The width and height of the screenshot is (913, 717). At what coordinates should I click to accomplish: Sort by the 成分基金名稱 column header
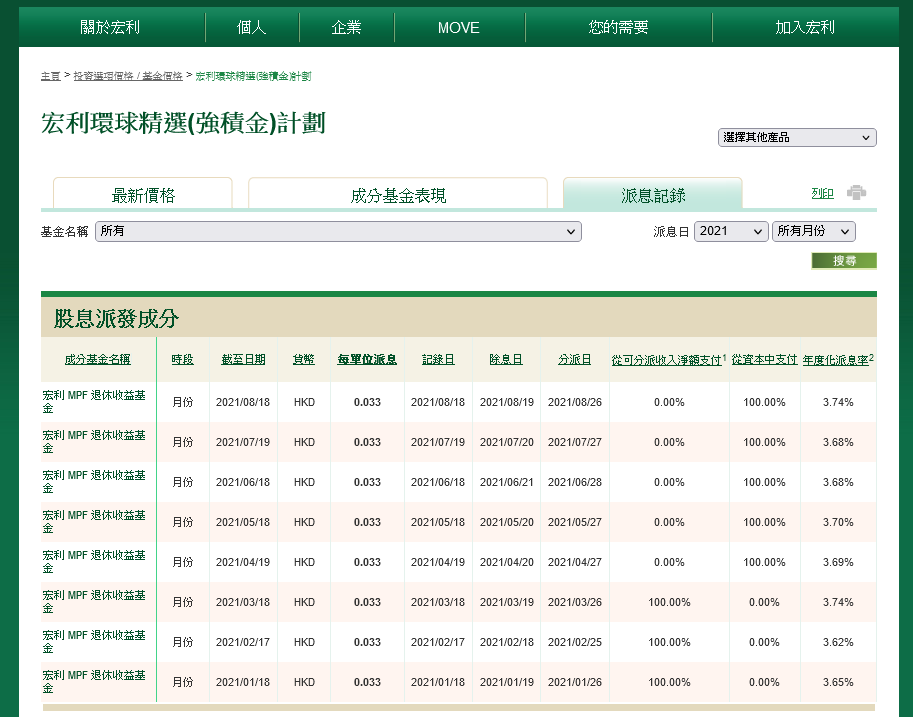point(98,359)
